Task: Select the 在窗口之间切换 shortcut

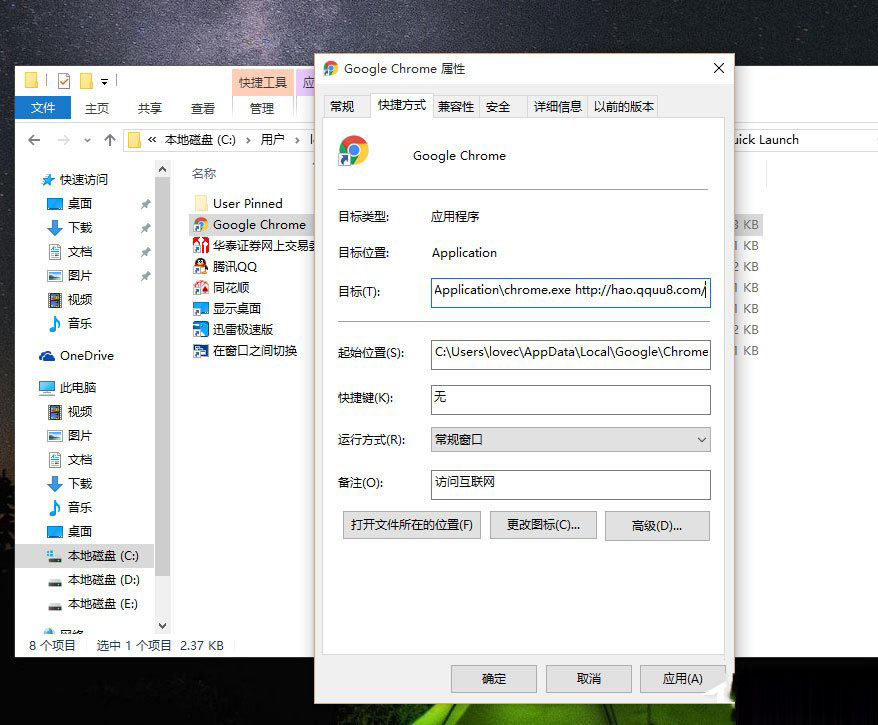Action: tap(245, 351)
